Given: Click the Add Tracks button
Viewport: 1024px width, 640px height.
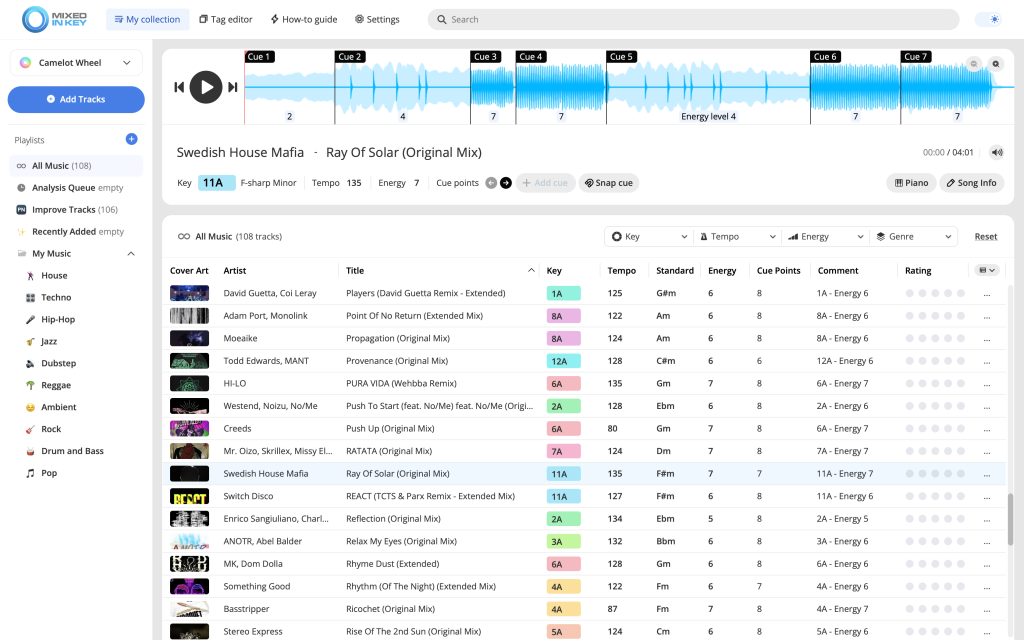Looking at the screenshot, I should [76, 99].
